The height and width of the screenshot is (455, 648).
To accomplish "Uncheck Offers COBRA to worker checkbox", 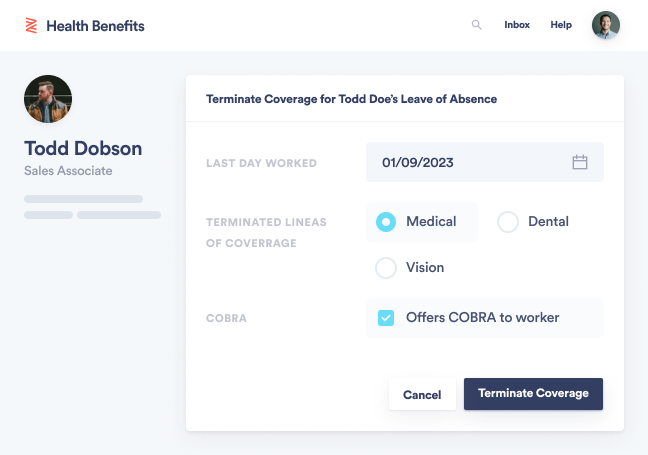I will pyautogui.click(x=386, y=318).
